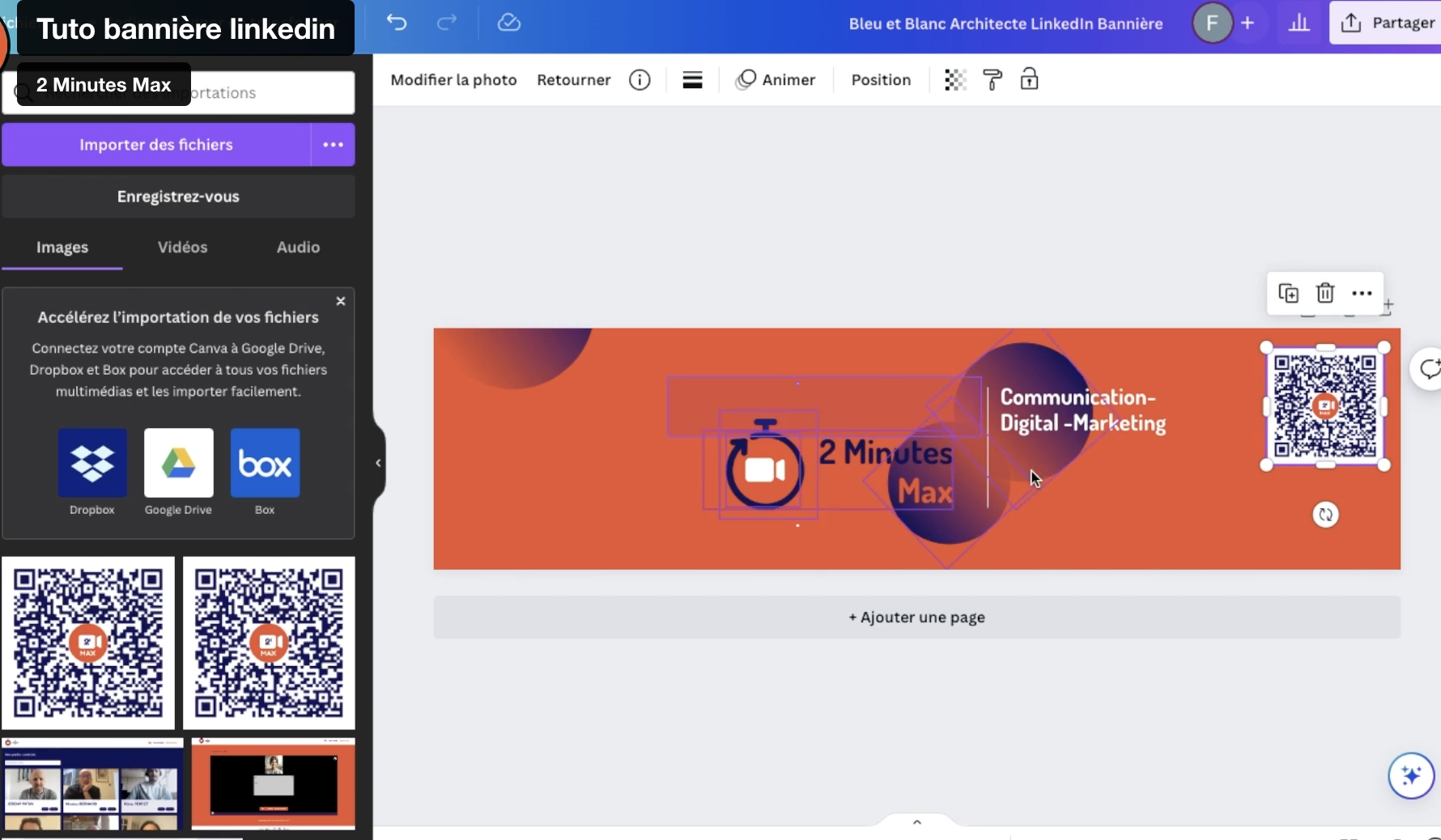Open the three-dot import options menu
Image resolution: width=1441 pixels, height=840 pixels.
(334, 145)
